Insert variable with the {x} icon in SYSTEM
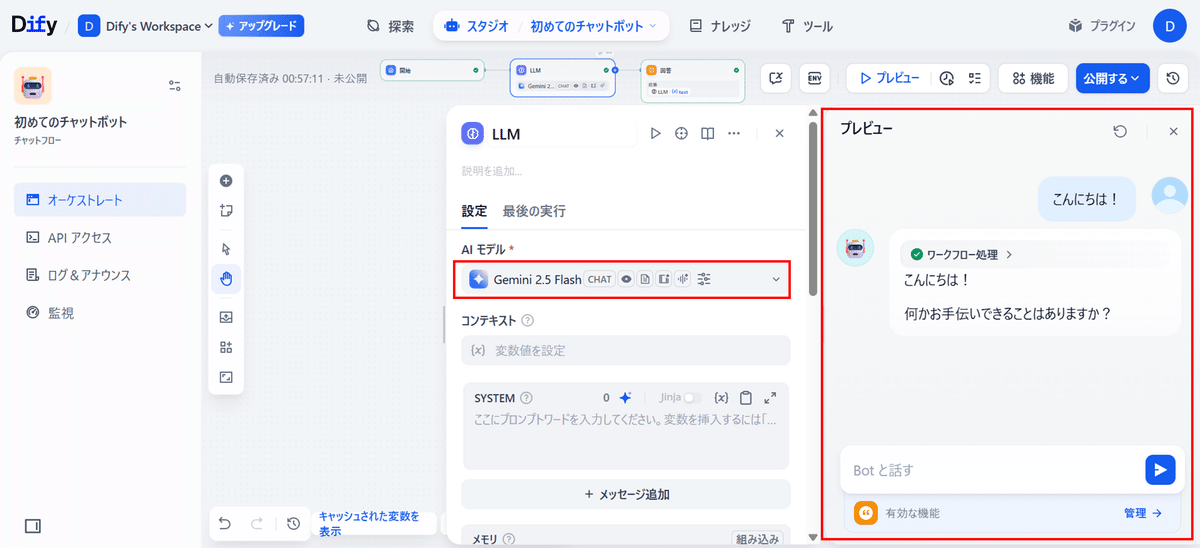Viewport: 1200px width, 548px height. click(x=721, y=397)
